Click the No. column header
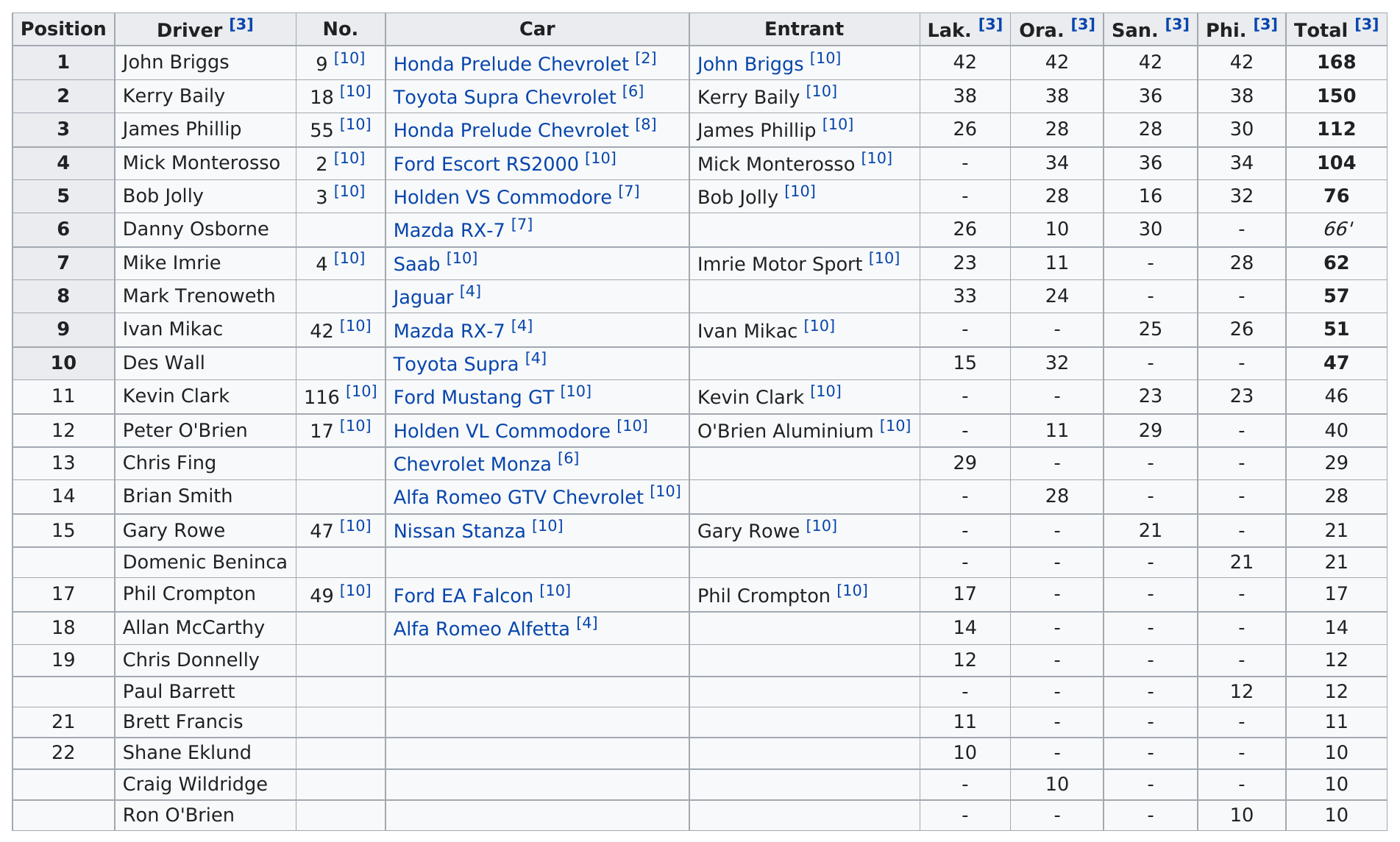1400x842 pixels. click(x=341, y=29)
